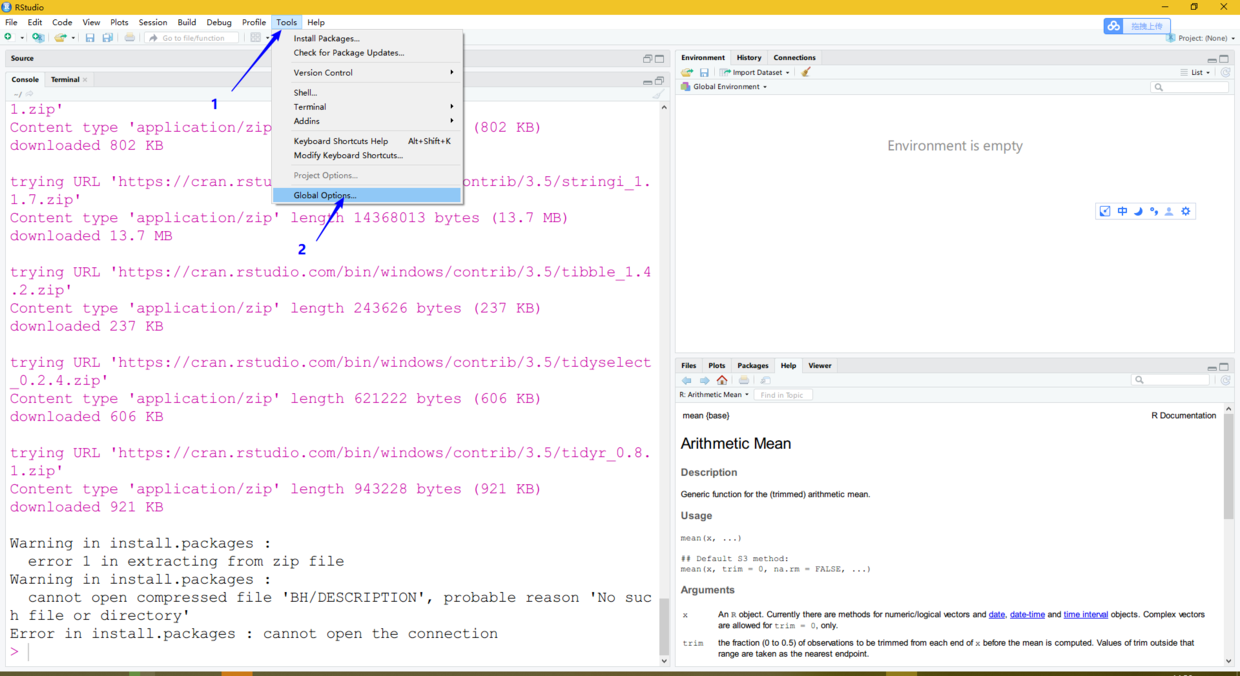Click the clear console broom icon

(x=657, y=94)
